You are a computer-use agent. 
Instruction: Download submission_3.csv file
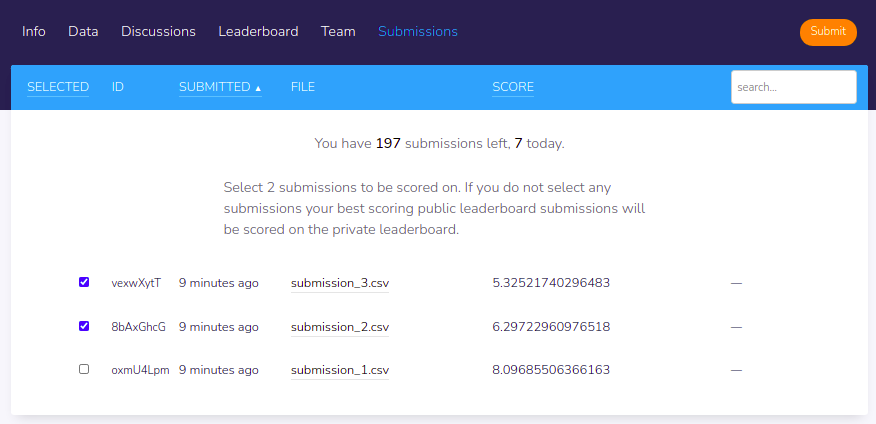coord(339,283)
